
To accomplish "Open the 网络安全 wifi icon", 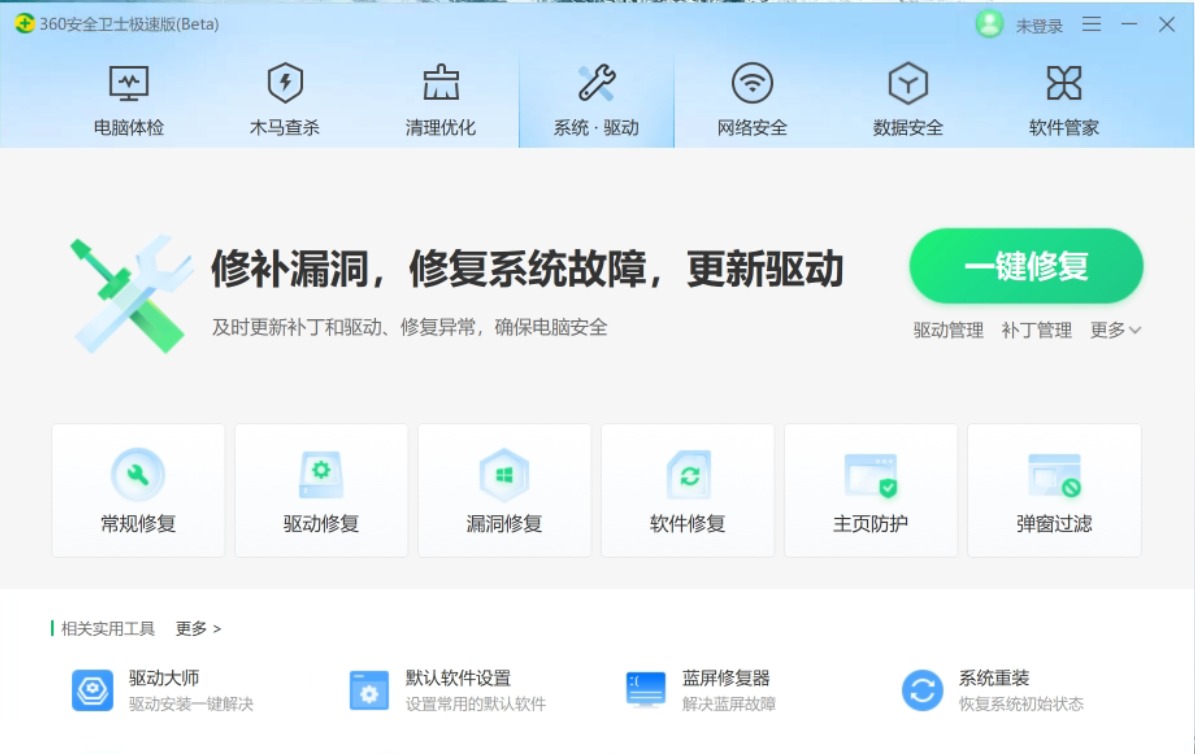I will (x=752, y=83).
